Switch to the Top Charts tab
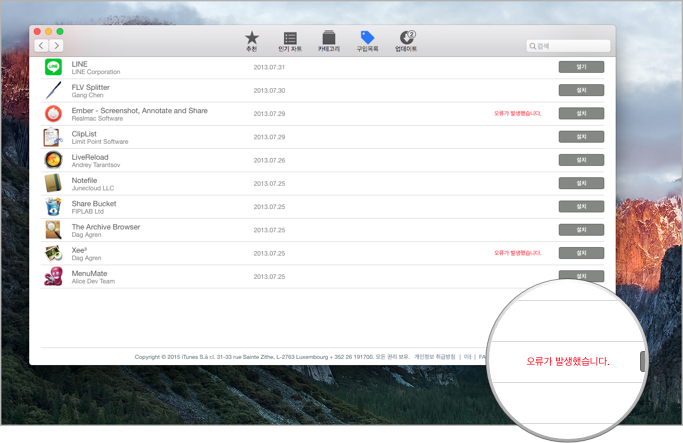Screen dimensions: 683x443 click(x=290, y=42)
